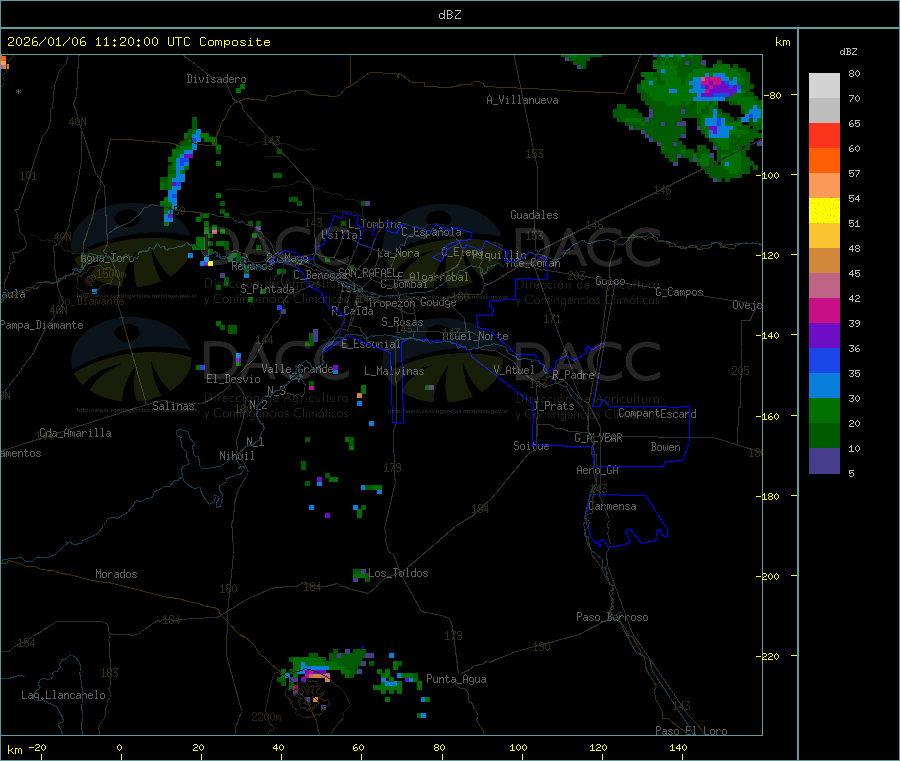
Task: Click the C_Española map label
Action: coord(431,232)
